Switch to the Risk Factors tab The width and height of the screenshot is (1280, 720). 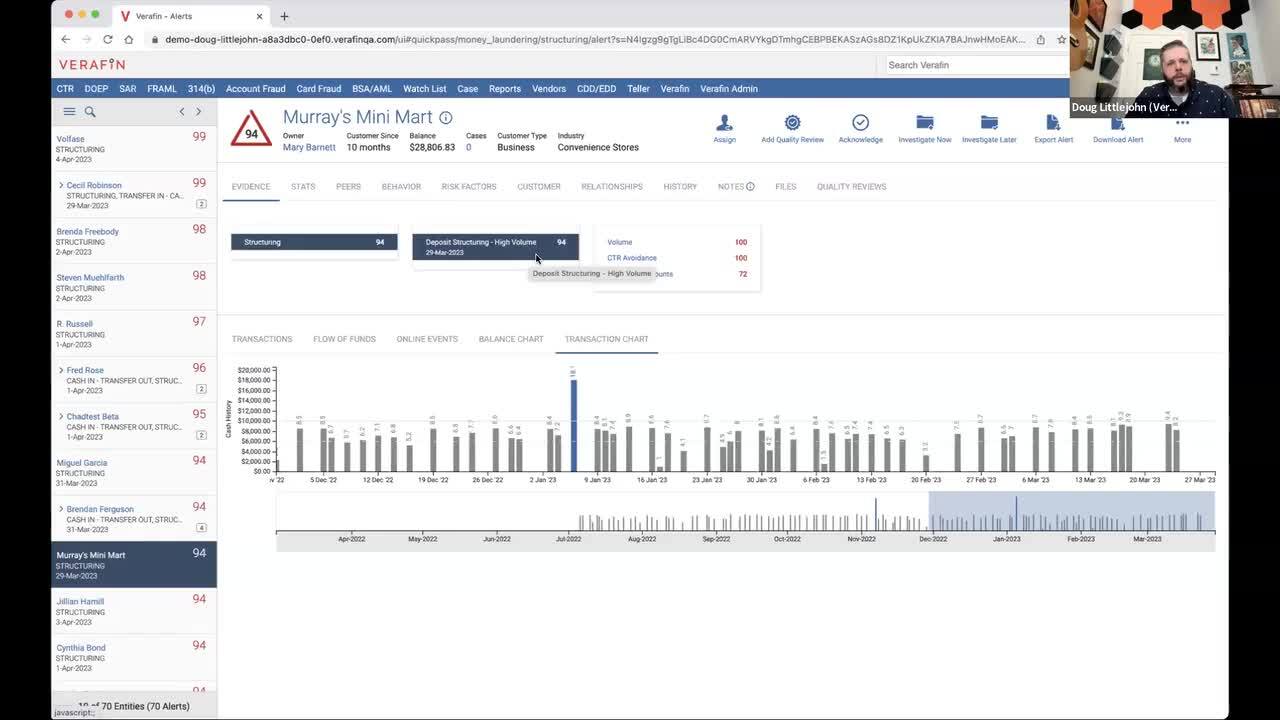468,187
